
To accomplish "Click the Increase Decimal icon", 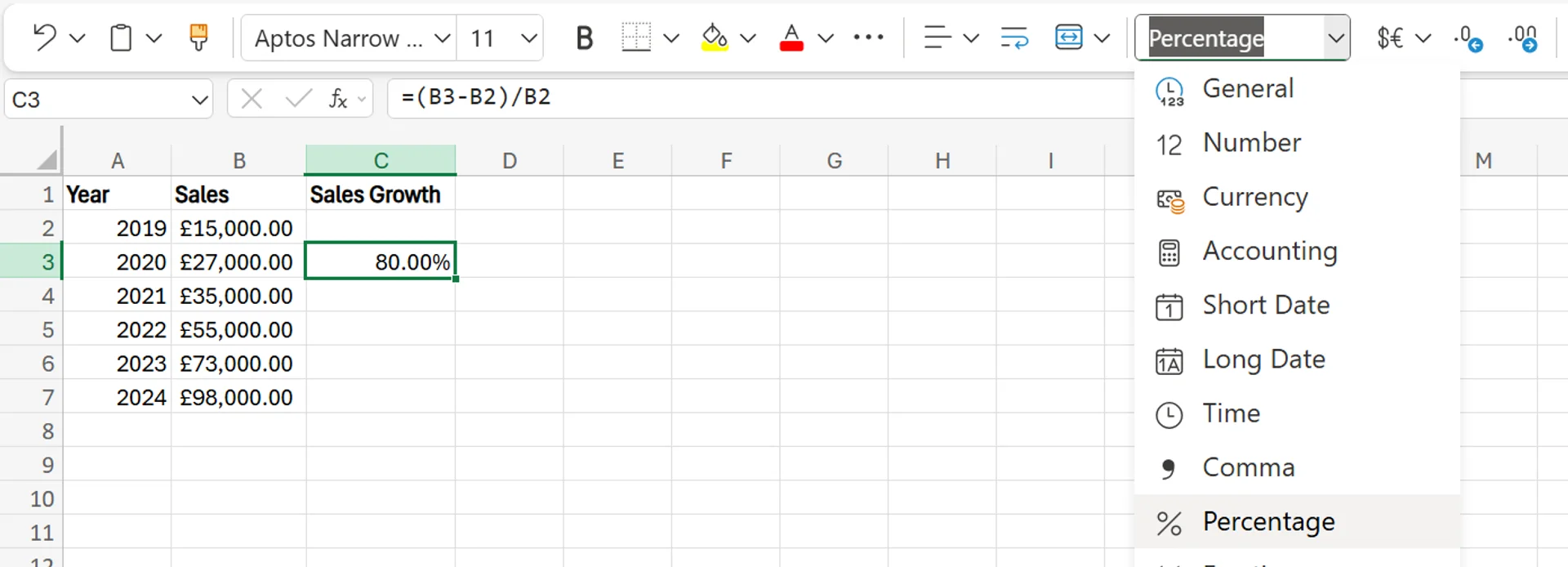I will [1523, 38].
